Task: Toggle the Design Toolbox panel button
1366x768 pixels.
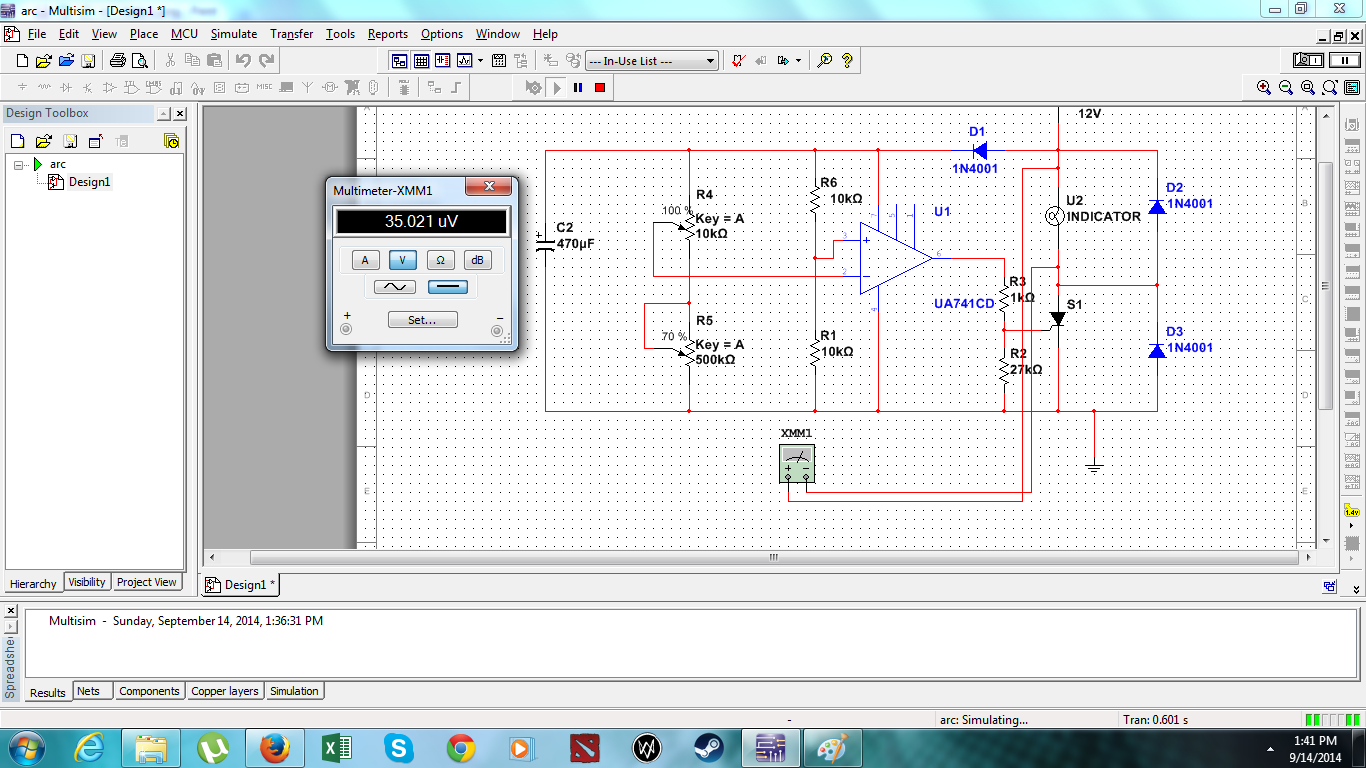Action: 399,60
